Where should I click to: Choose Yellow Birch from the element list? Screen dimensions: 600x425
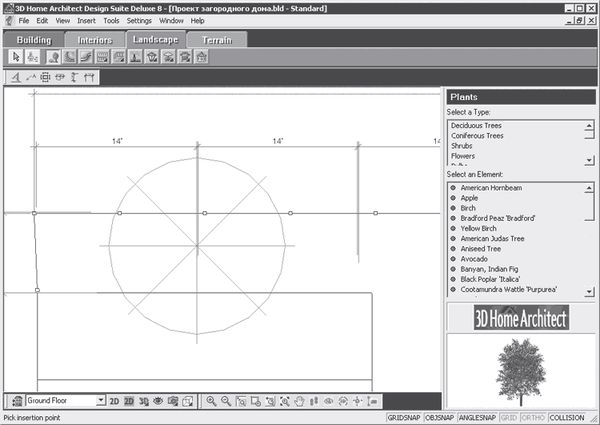coord(482,228)
